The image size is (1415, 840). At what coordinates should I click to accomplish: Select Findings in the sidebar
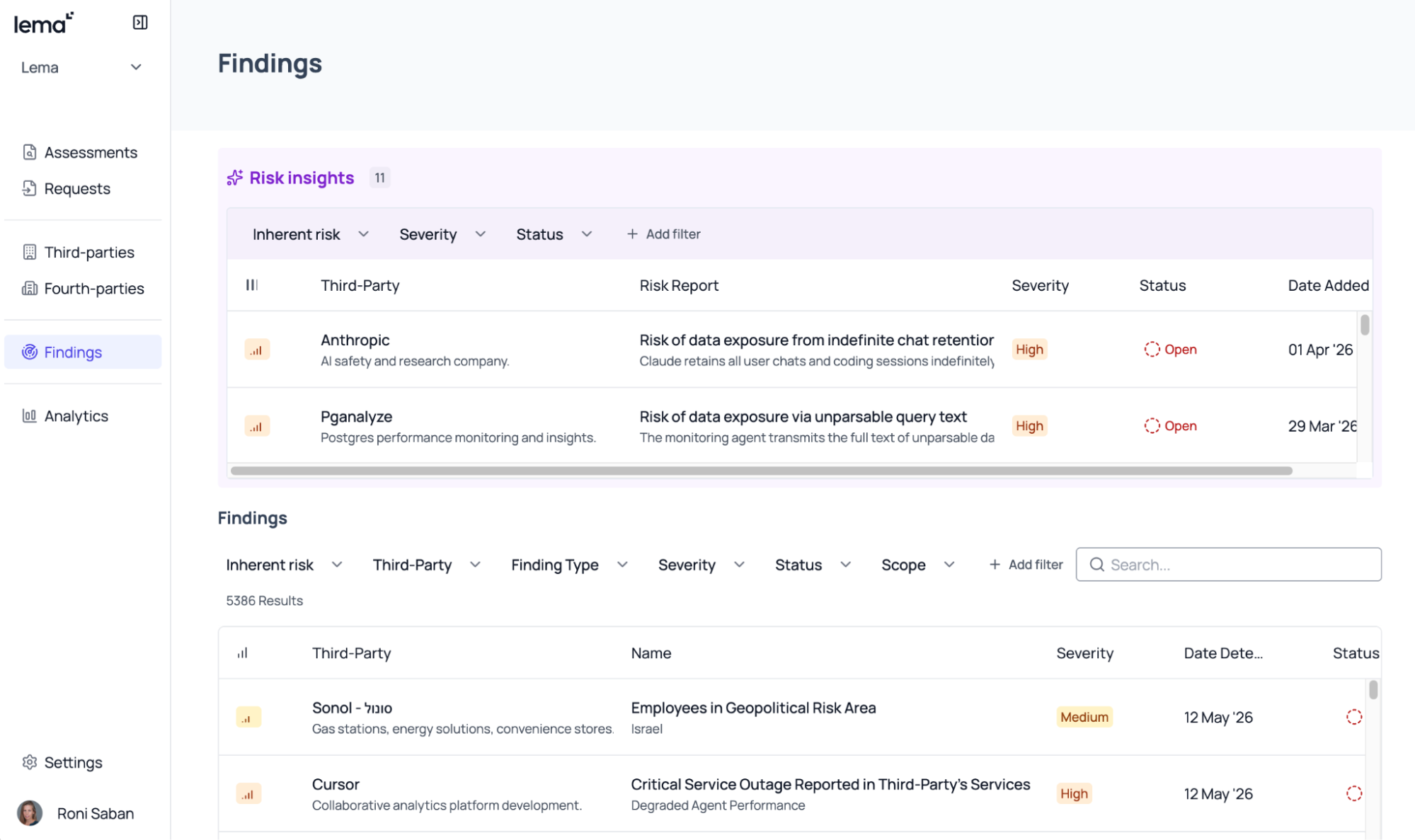pos(83,352)
